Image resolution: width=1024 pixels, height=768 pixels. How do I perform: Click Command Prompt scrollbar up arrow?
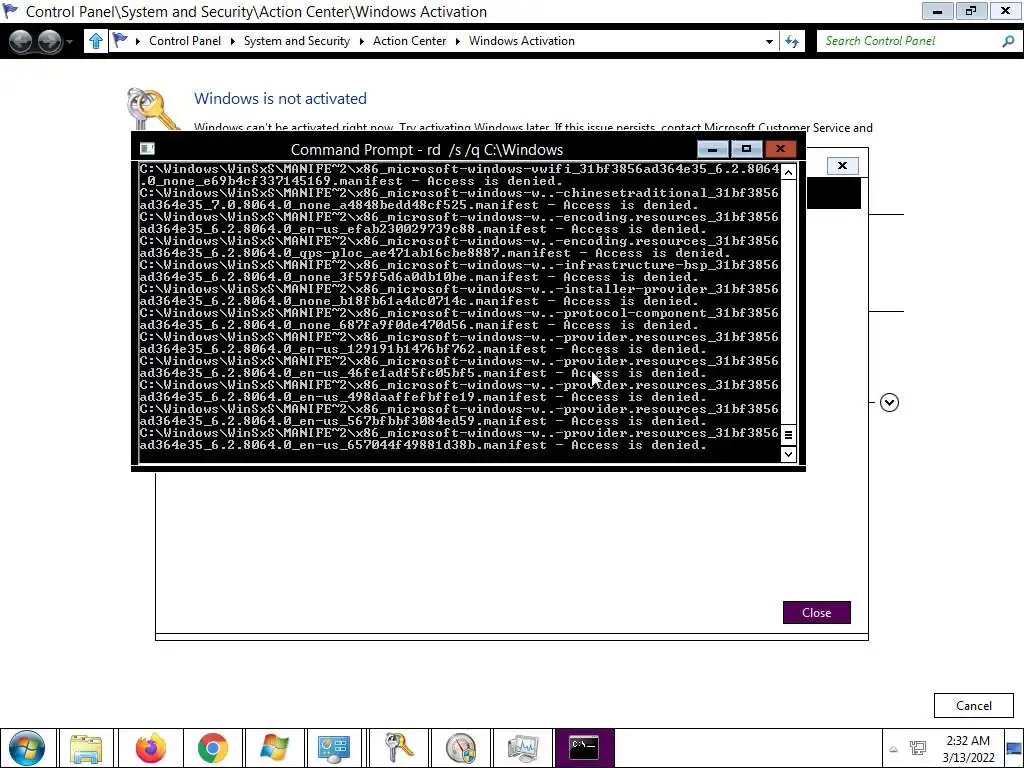788,172
